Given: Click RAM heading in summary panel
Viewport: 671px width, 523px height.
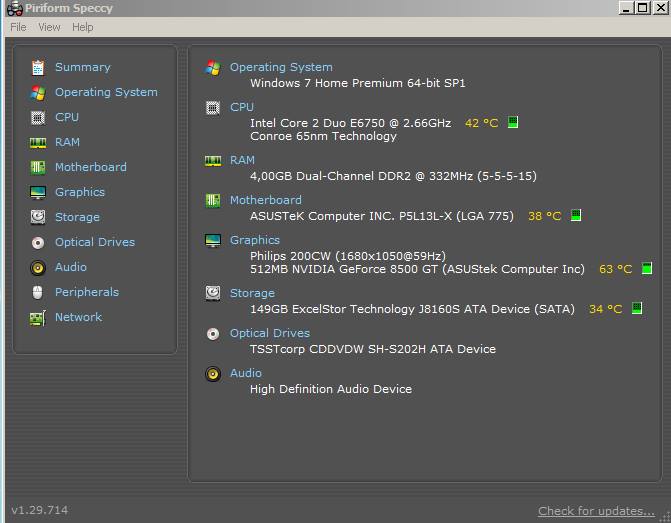Looking at the screenshot, I should coord(242,160).
